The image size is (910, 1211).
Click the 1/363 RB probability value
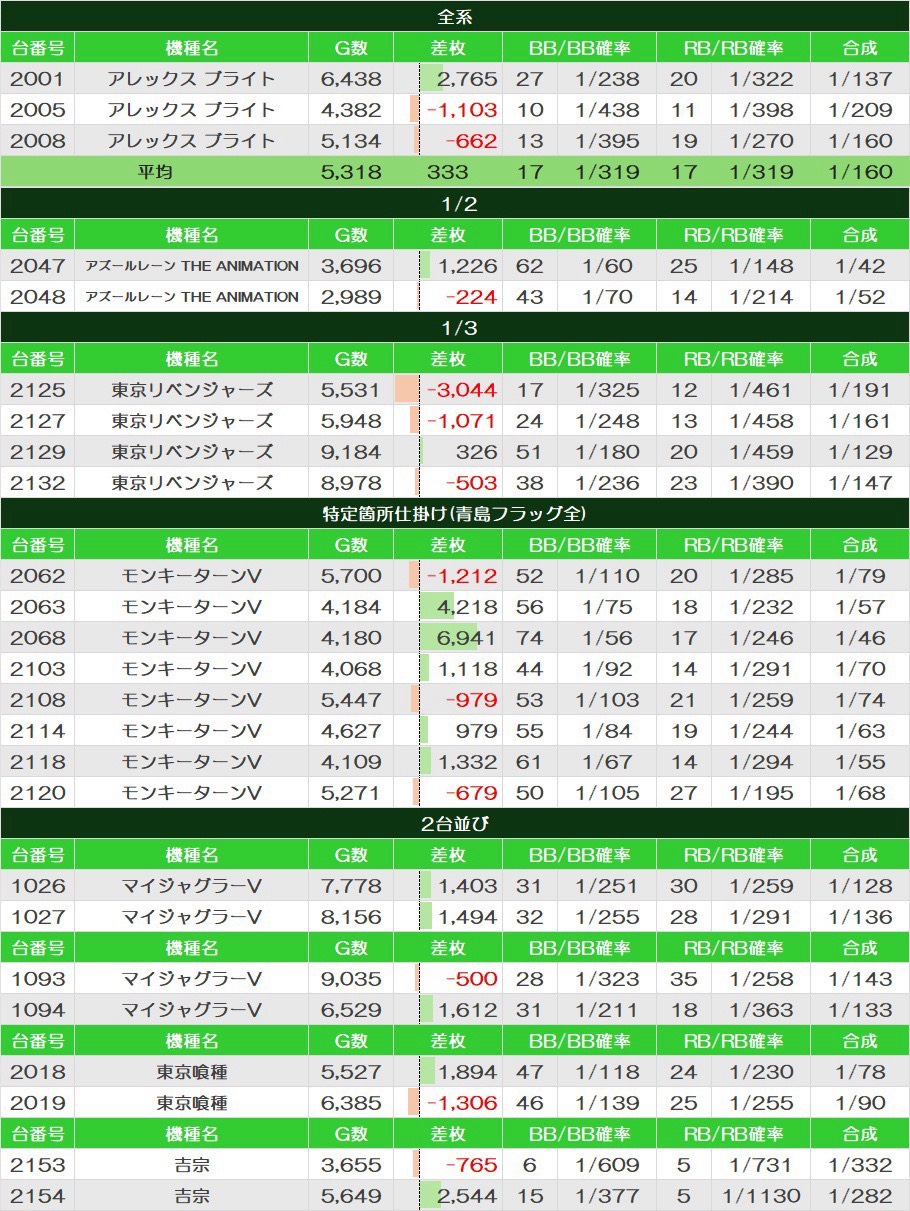(761, 1009)
